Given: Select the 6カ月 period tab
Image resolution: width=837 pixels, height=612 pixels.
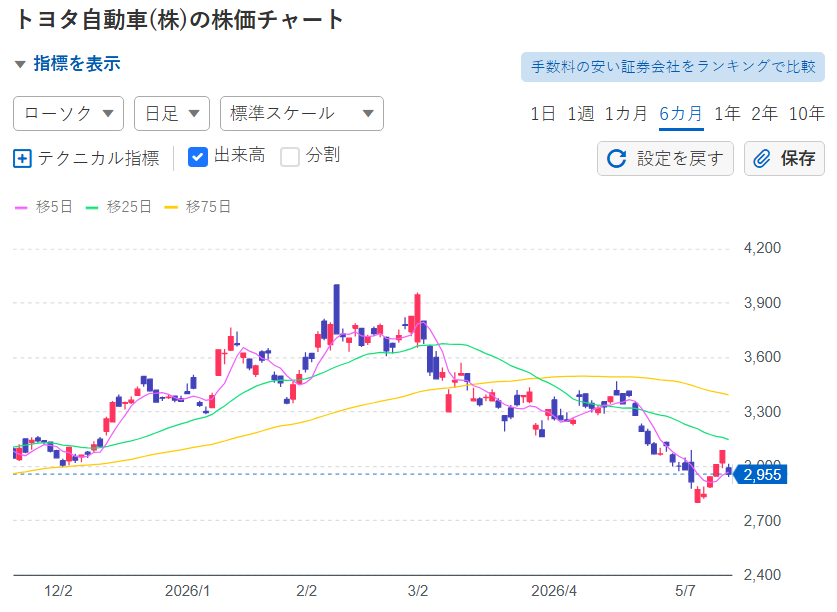Looking at the screenshot, I should (x=681, y=113).
